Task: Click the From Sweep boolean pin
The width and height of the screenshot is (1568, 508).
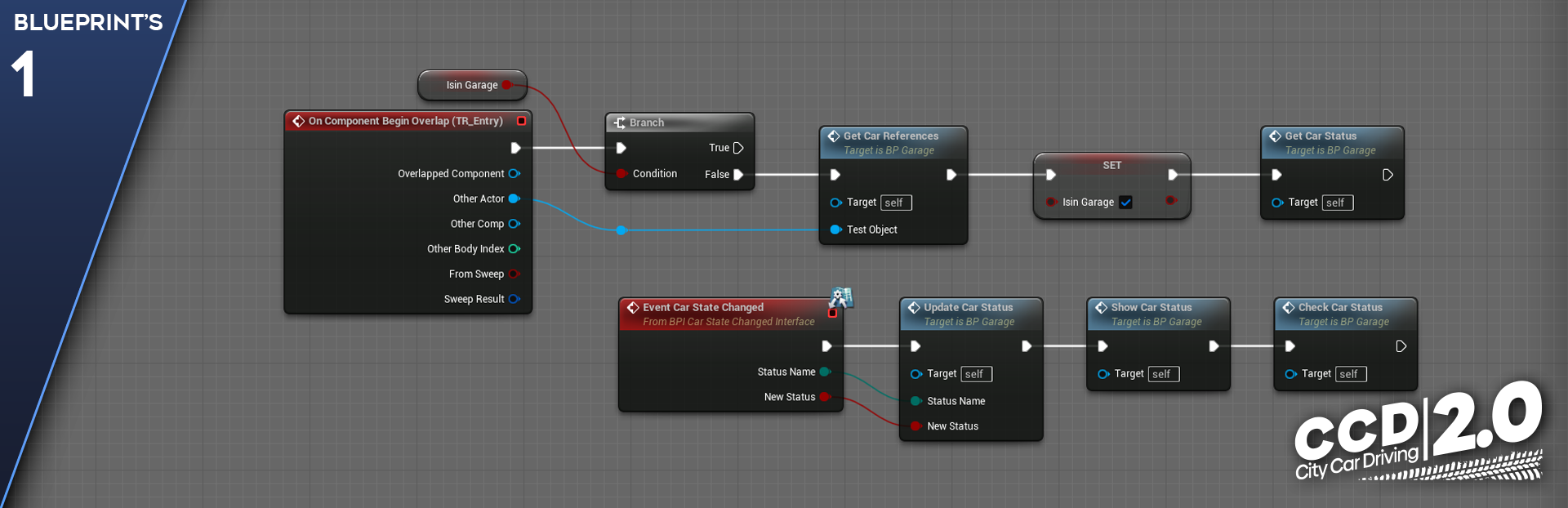Action: tap(514, 274)
